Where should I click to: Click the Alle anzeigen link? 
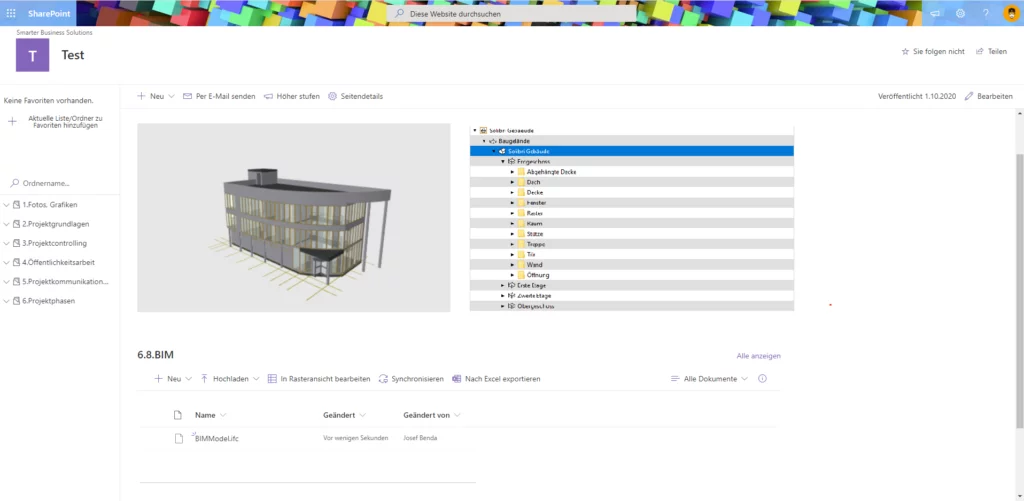758,356
